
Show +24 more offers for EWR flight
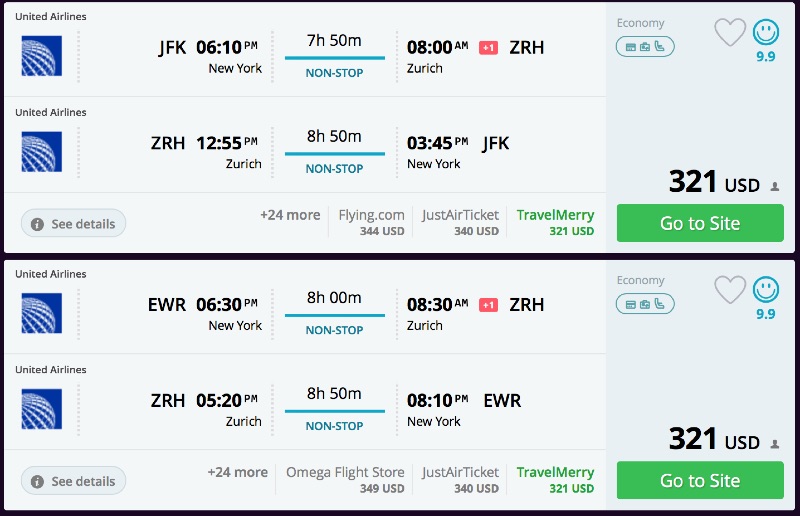tap(237, 472)
